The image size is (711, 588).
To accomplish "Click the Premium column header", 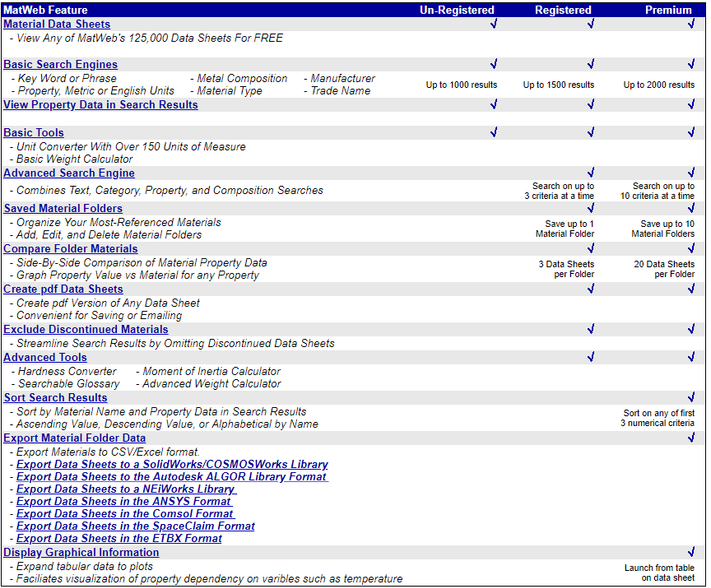I will (x=668, y=10).
